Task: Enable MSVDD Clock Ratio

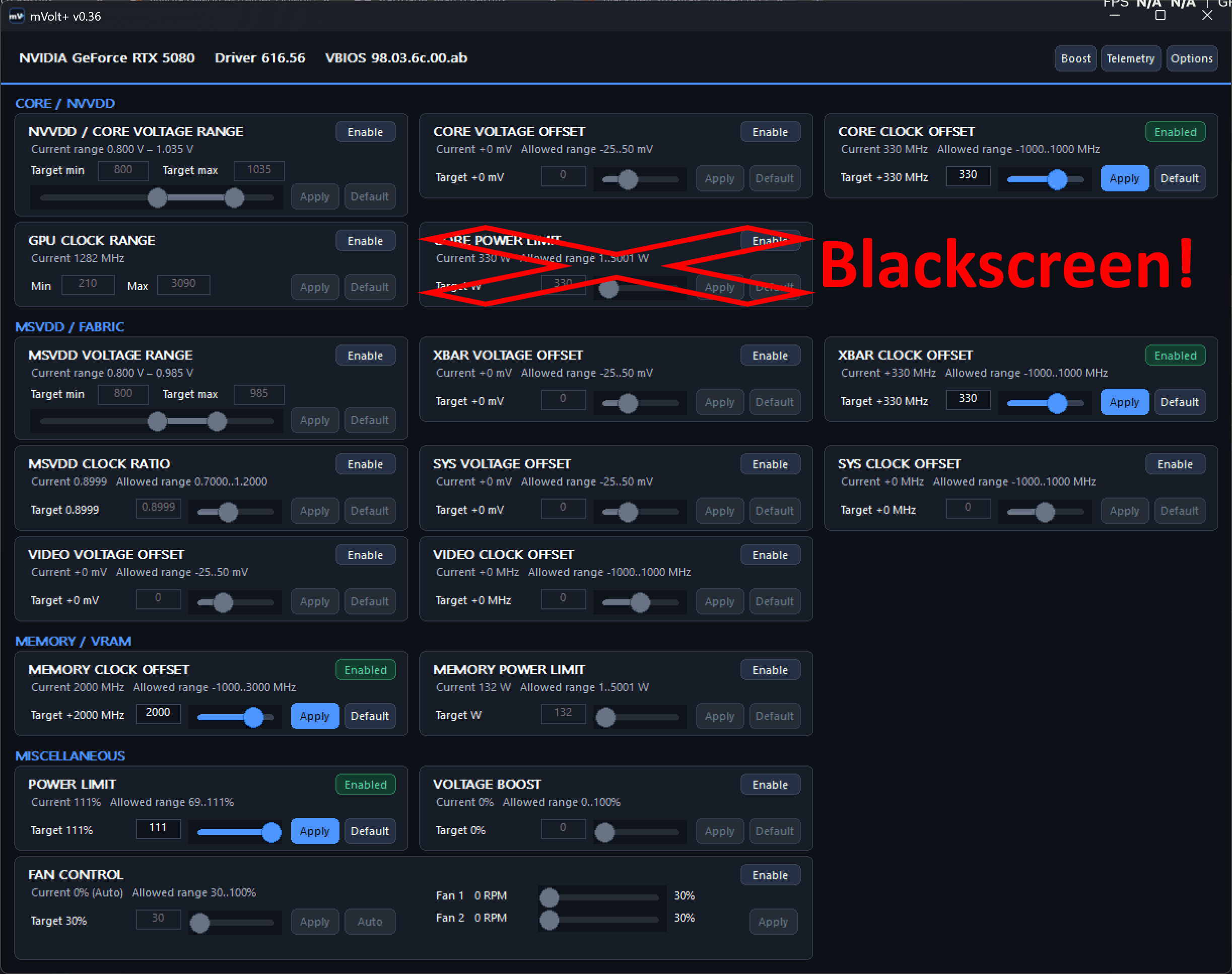Action: pos(365,464)
